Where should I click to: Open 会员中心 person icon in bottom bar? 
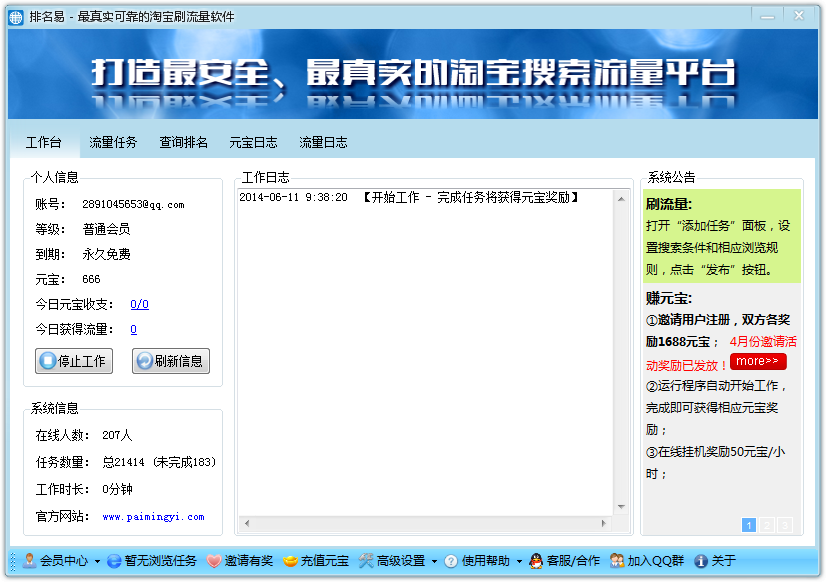30,561
